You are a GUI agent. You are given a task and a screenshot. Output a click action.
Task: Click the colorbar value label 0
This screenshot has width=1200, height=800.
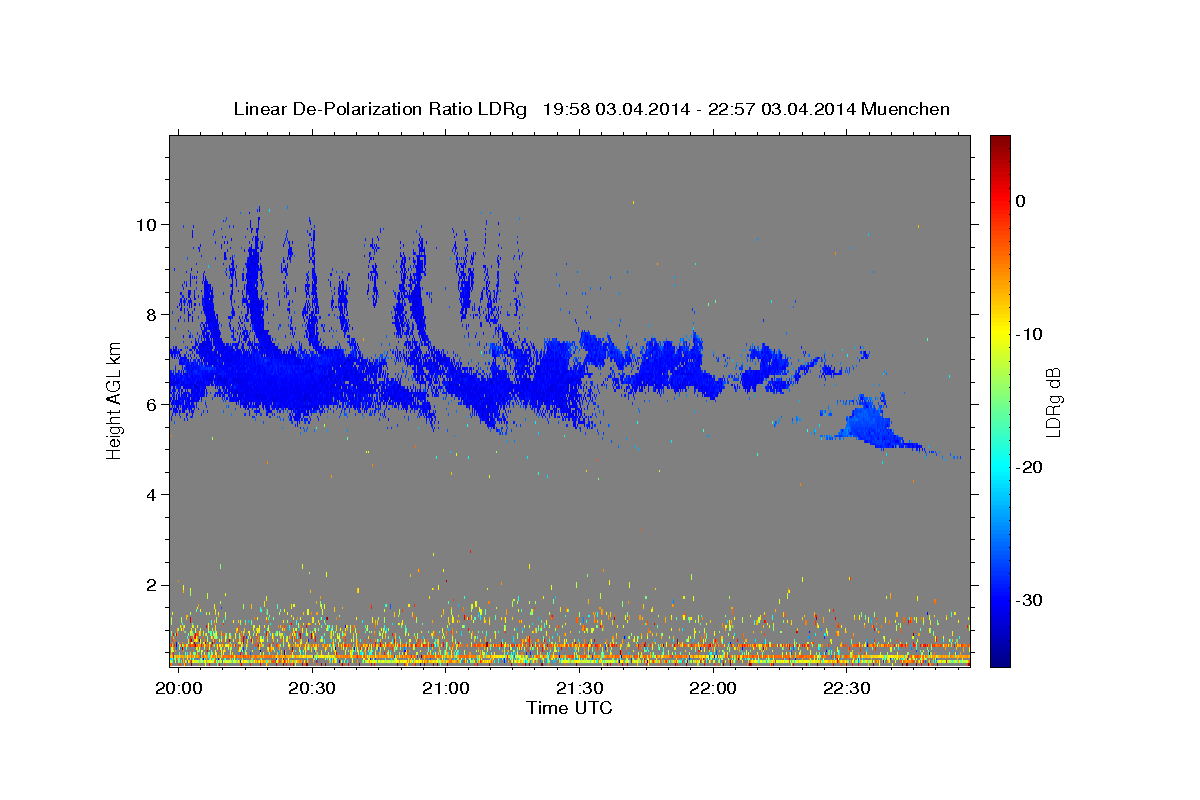click(1020, 201)
